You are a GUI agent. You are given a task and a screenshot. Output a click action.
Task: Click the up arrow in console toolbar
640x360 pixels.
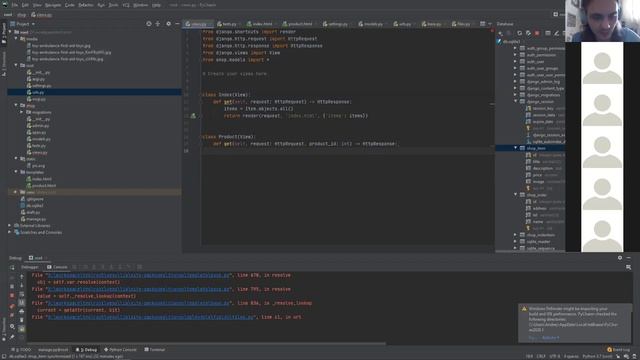pos(22,277)
